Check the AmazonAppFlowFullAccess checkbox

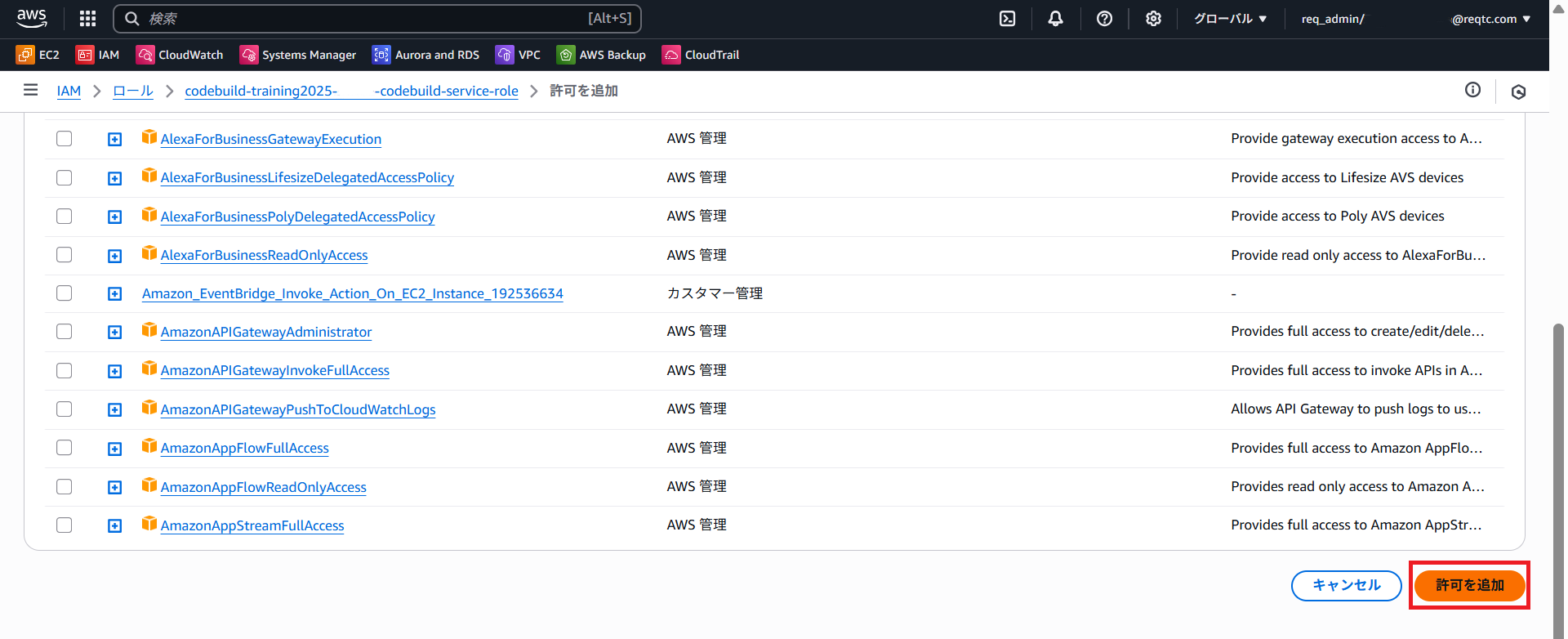(x=65, y=448)
